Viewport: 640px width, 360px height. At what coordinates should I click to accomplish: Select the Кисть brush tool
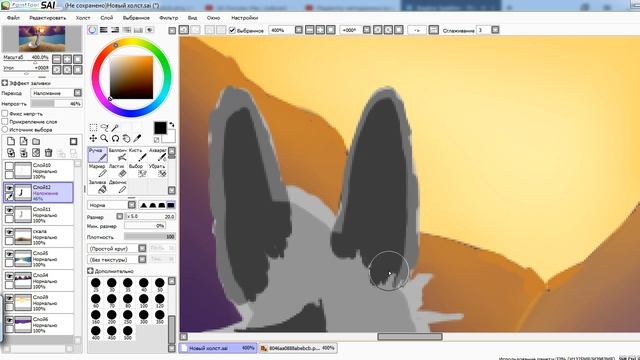tap(137, 155)
